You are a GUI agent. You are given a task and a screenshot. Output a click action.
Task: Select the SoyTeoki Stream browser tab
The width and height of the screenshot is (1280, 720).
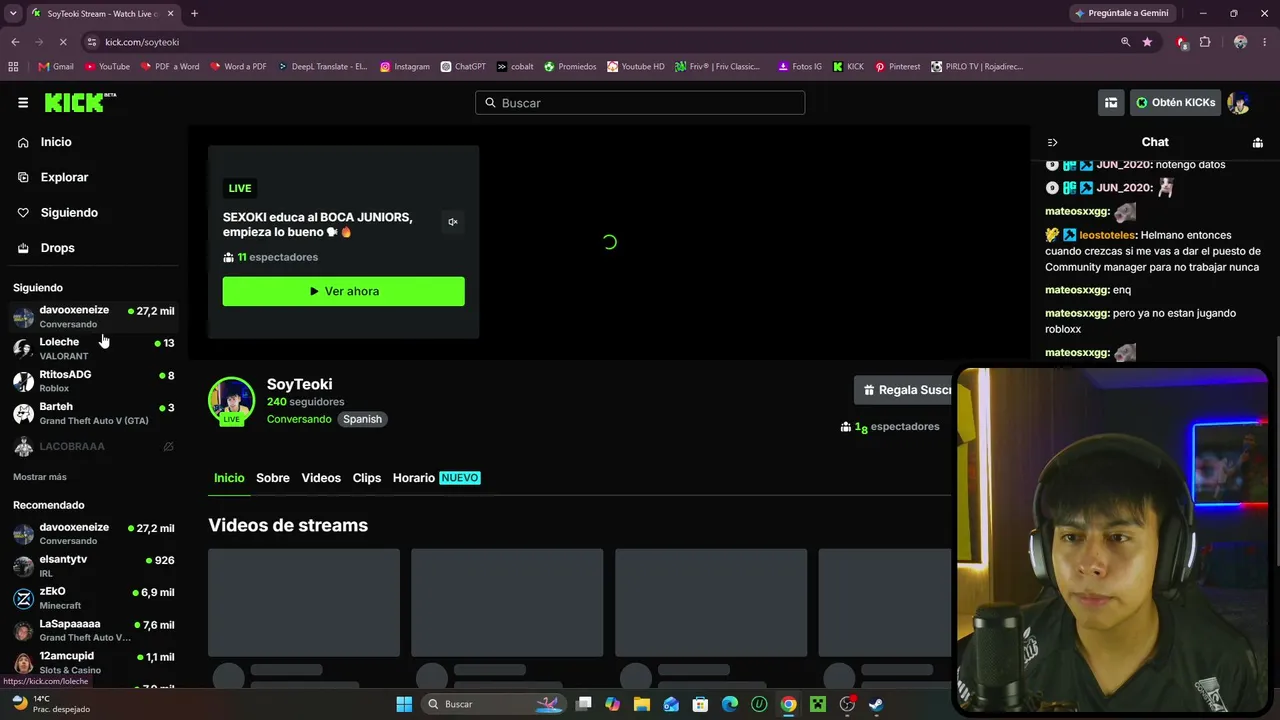[x=103, y=14]
